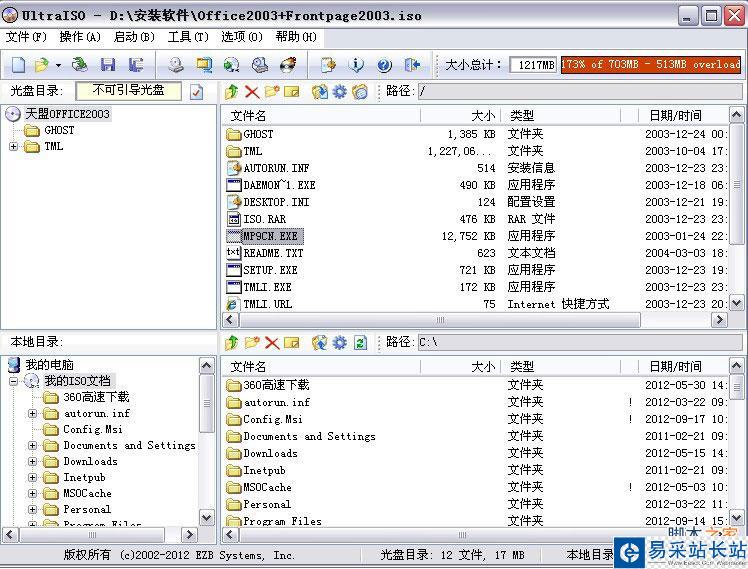The width and height of the screenshot is (748, 569).
Task: Click the local path field showing C:\
Action: coord(580,342)
